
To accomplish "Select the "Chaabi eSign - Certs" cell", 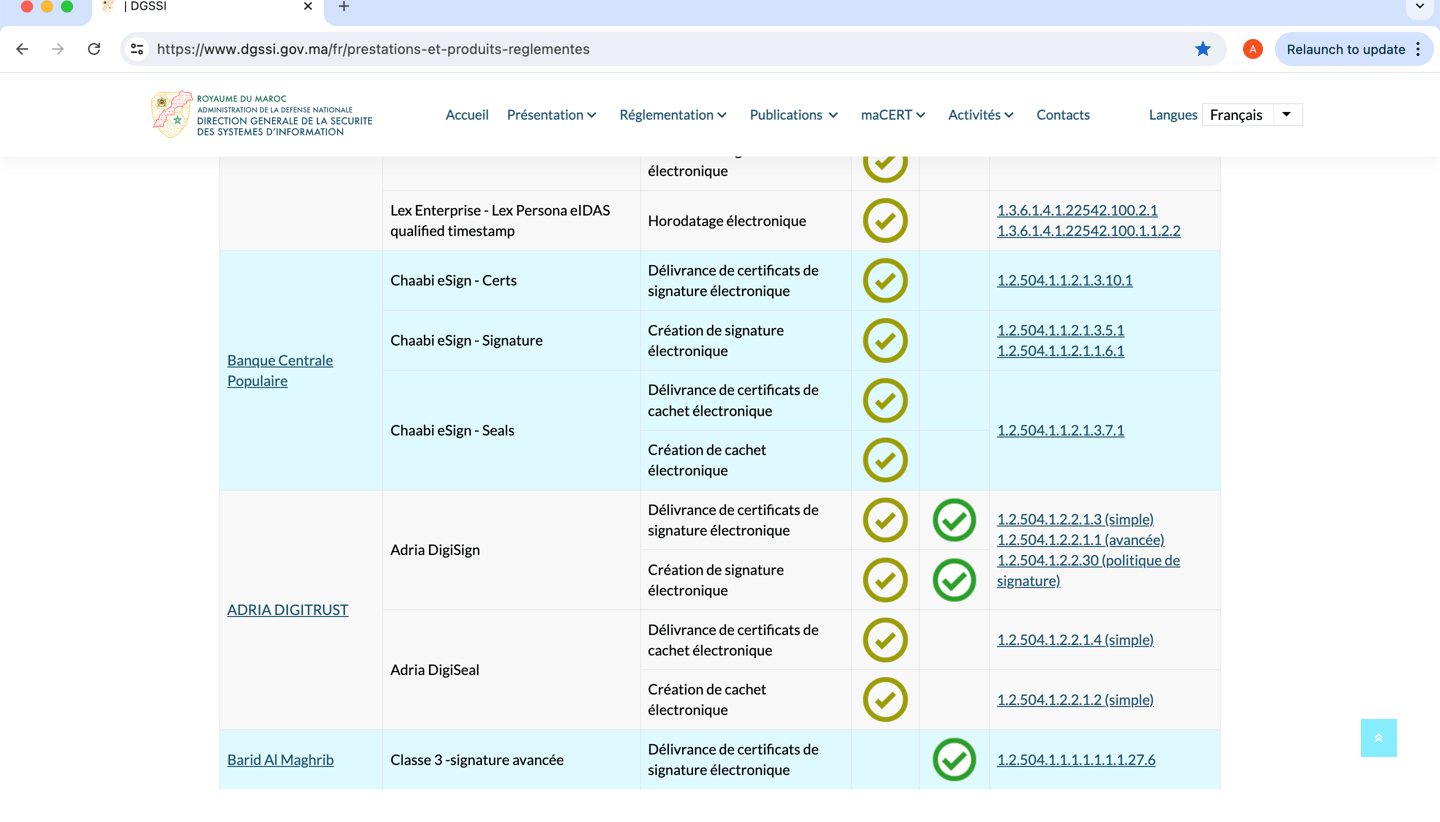I will (x=511, y=280).
